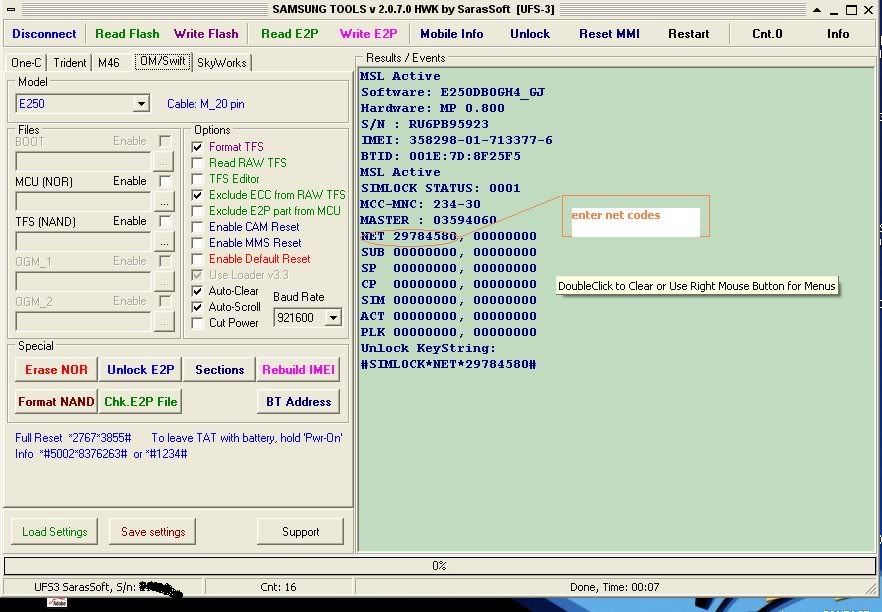Click the Unlock toolbar button
The height and width of the screenshot is (612, 882).
coord(530,34)
